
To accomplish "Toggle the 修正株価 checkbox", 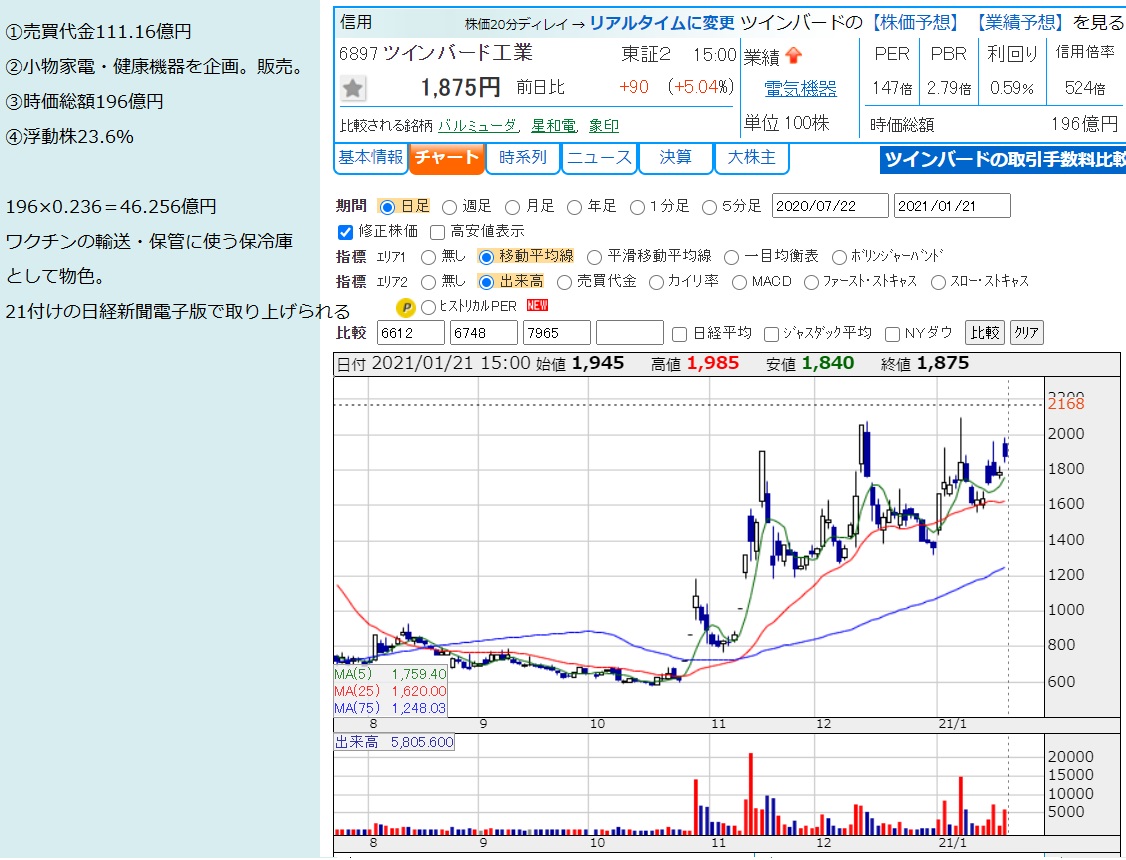I will click(345, 232).
